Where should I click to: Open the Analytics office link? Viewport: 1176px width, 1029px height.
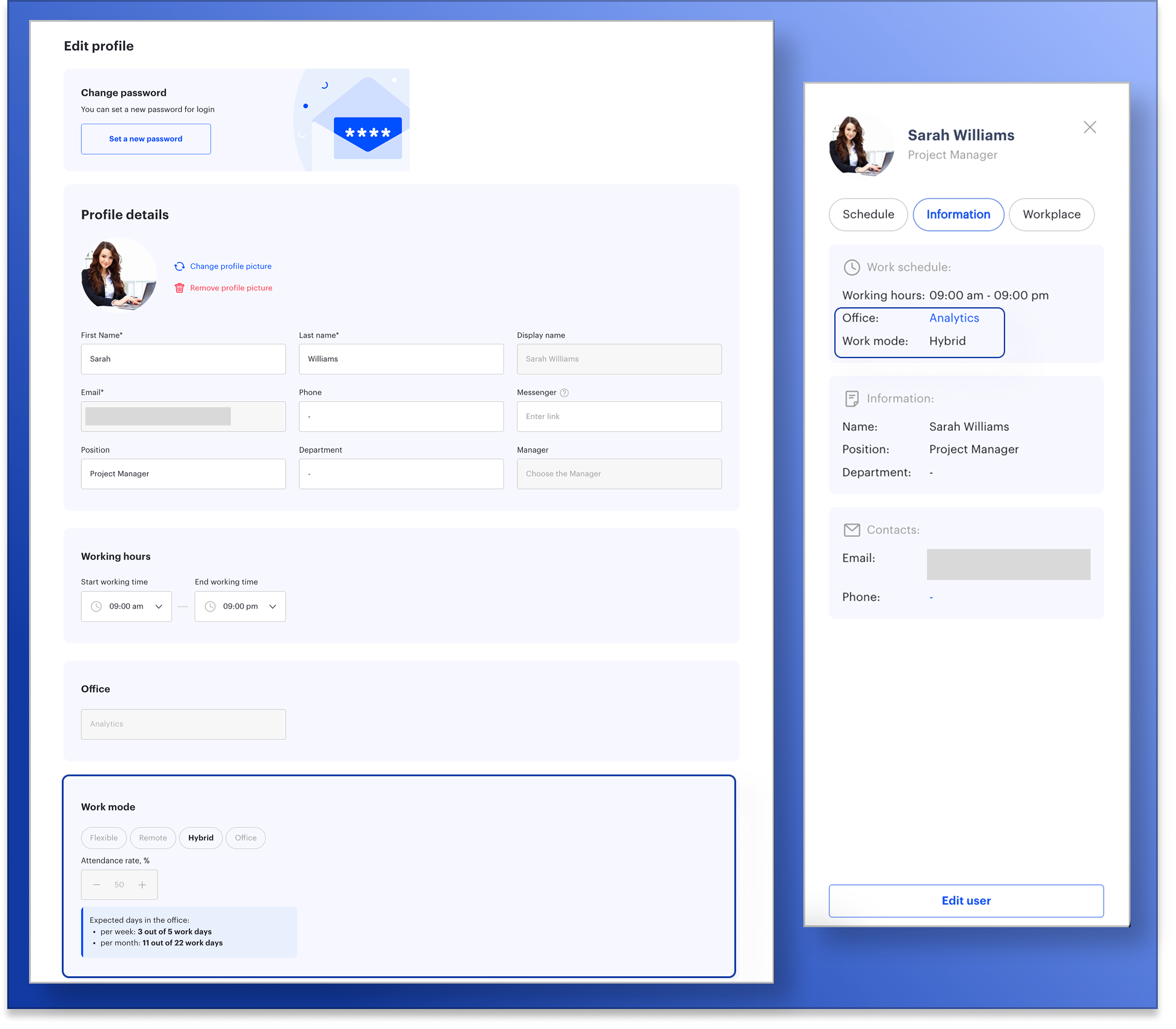coord(954,318)
